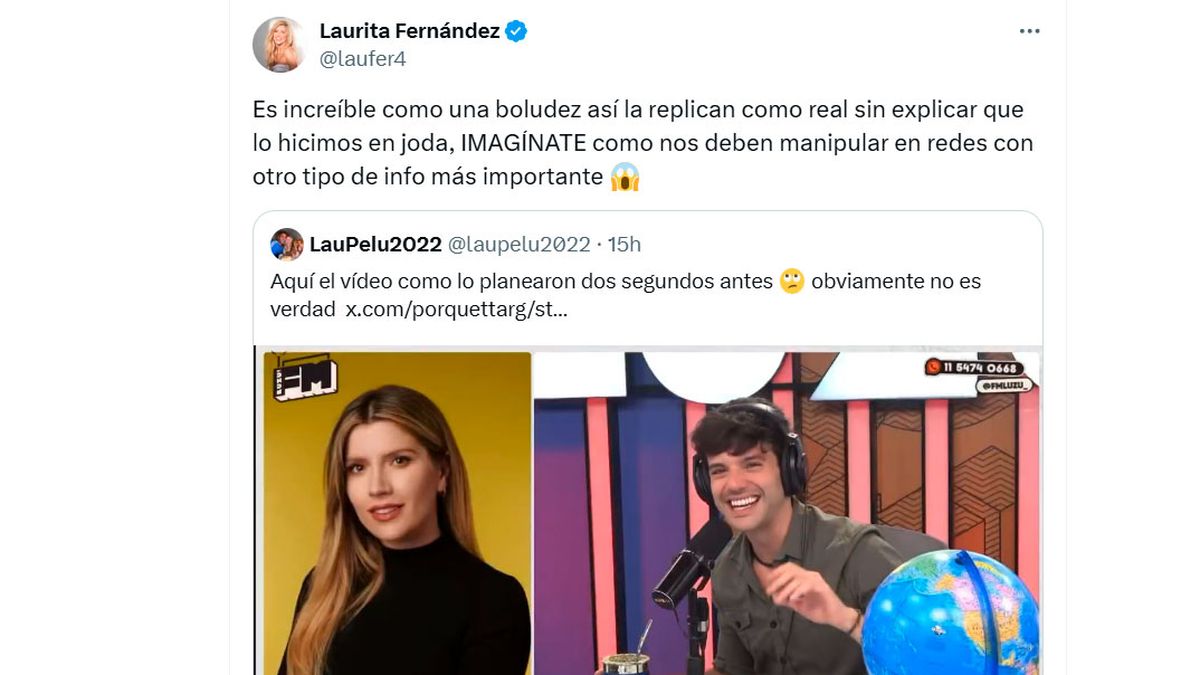Click the LauPelu2022 small avatar
Image resolution: width=1200 pixels, height=675 pixels.
tap(287, 245)
